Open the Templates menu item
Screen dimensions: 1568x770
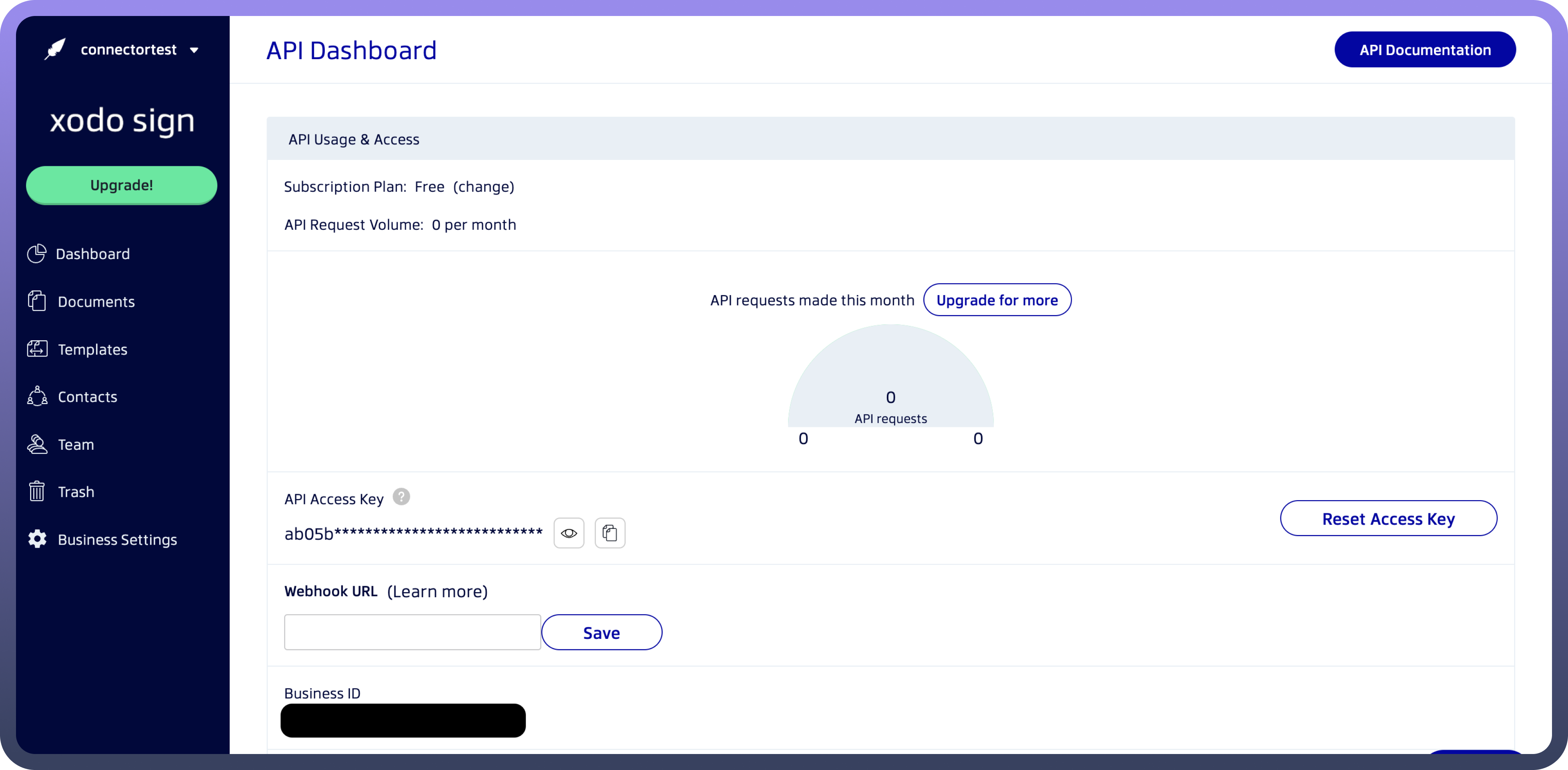pos(92,350)
